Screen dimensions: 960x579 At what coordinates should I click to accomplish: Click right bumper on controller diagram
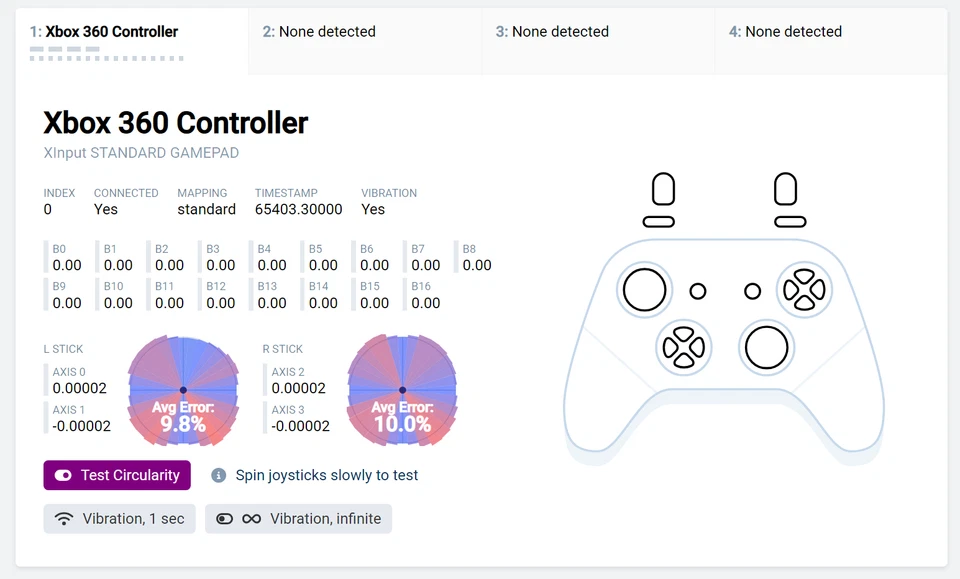coord(790,222)
